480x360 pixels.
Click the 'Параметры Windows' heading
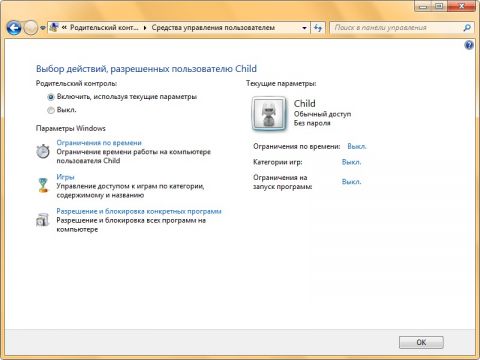tap(71, 128)
